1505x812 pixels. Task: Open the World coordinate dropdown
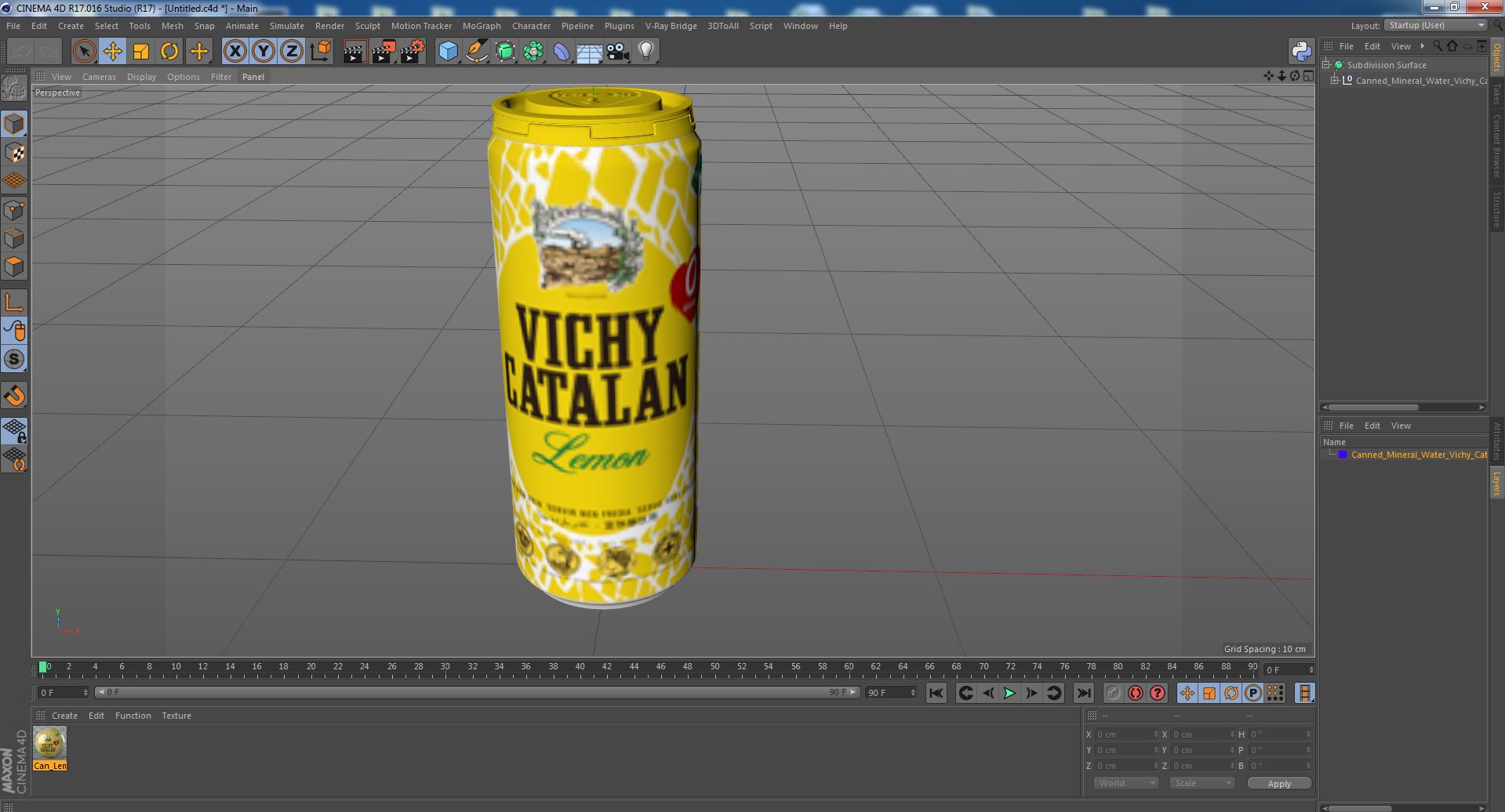tap(1125, 783)
